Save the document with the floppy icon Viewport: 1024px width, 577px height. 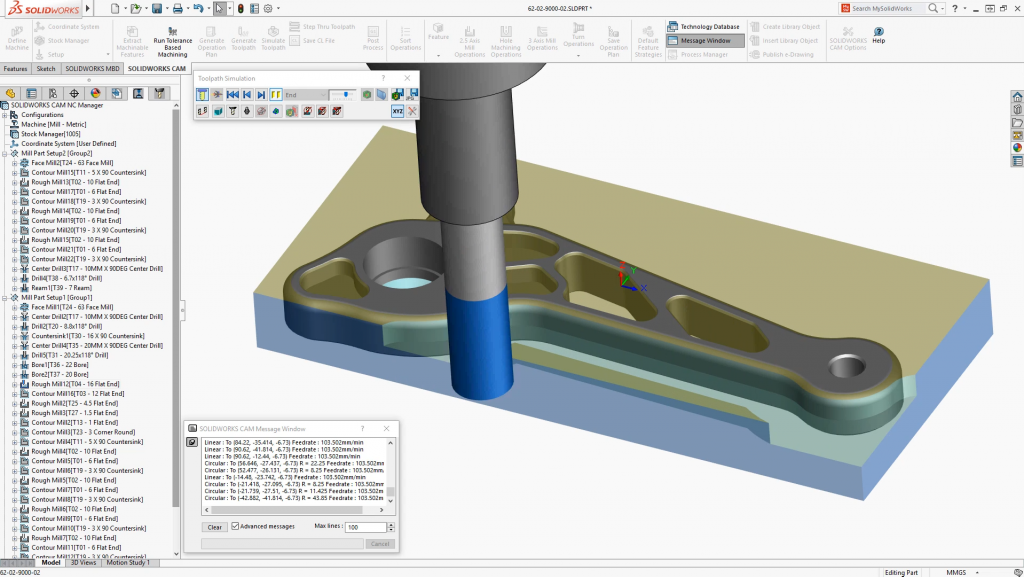tap(157, 8)
